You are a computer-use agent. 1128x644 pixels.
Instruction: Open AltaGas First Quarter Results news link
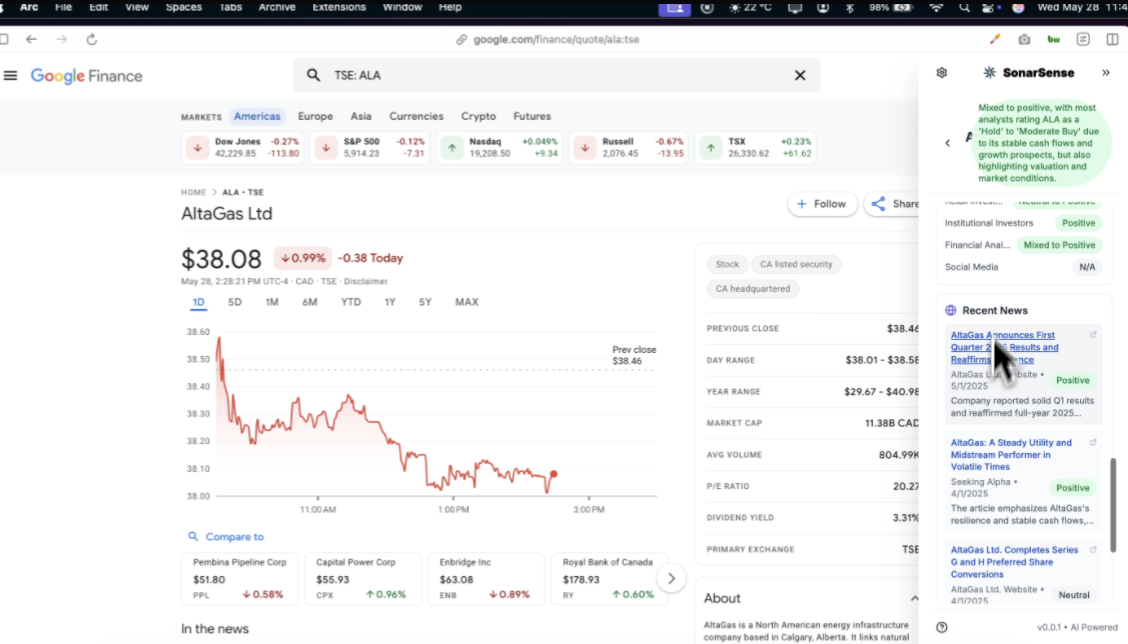[x=1004, y=348]
